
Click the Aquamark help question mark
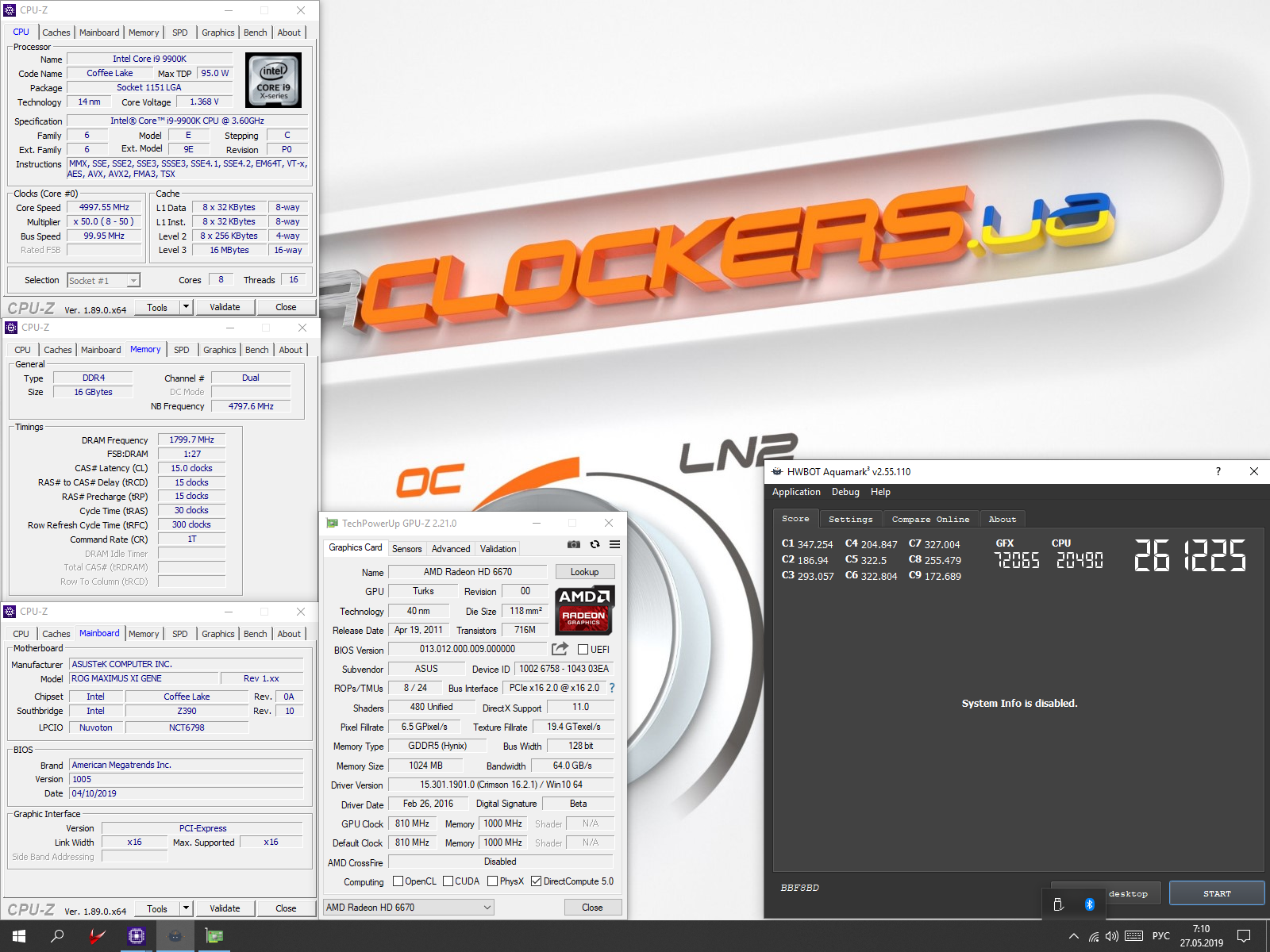(x=1218, y=471)
